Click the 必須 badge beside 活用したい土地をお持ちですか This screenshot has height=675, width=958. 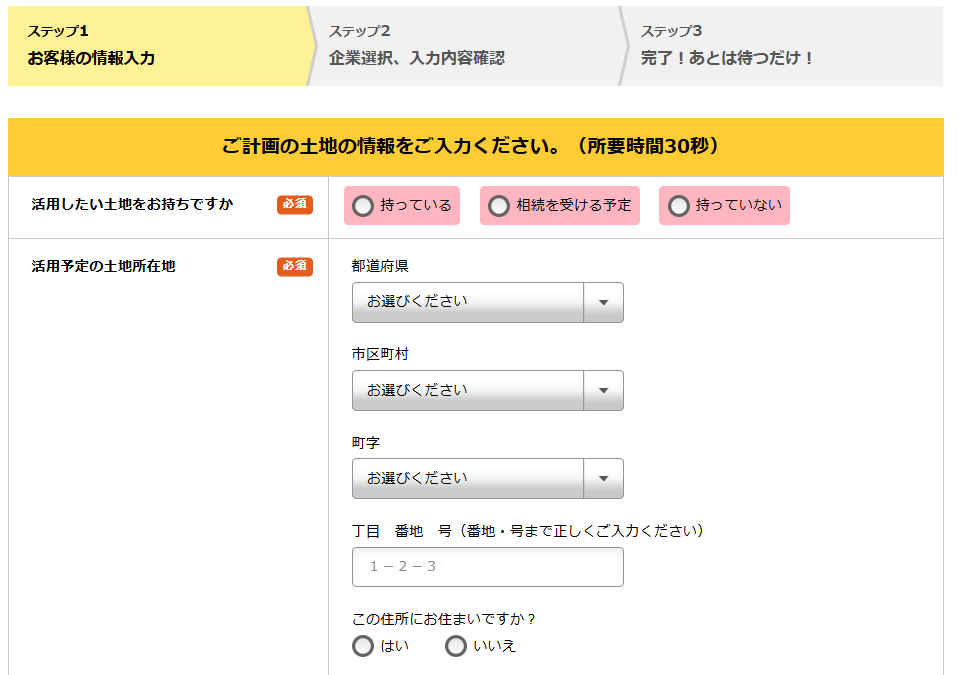click(x=295, y=205)
